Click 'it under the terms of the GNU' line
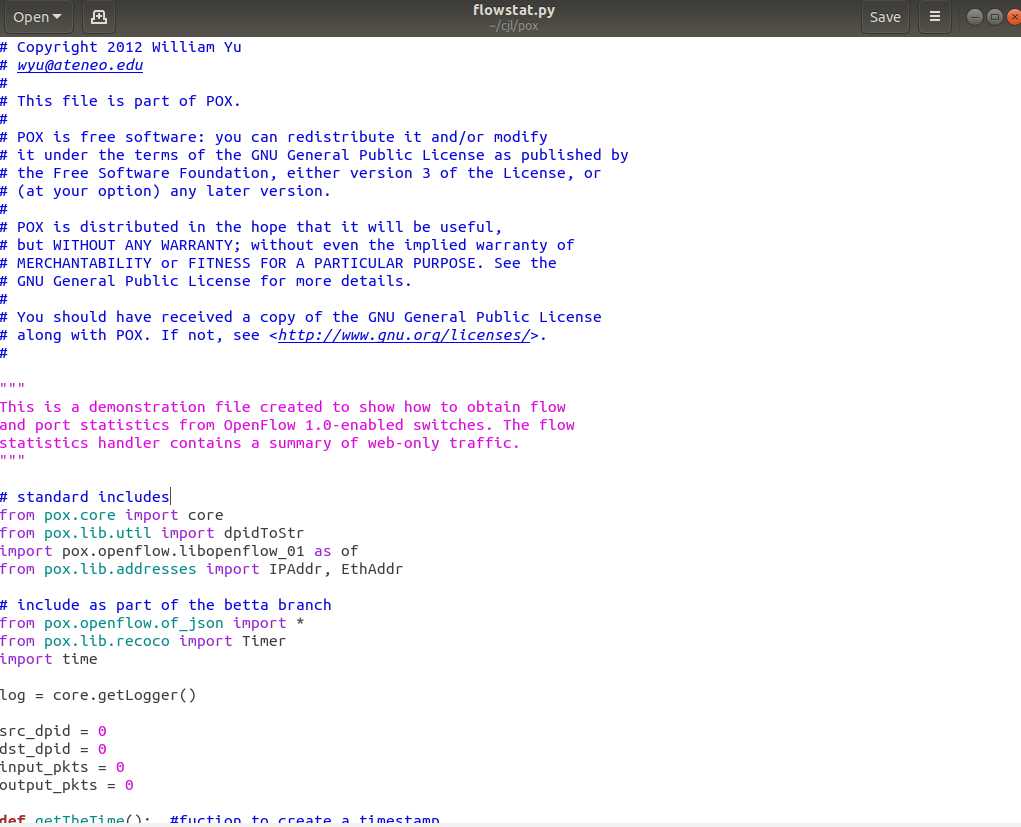 coord(315,155)
